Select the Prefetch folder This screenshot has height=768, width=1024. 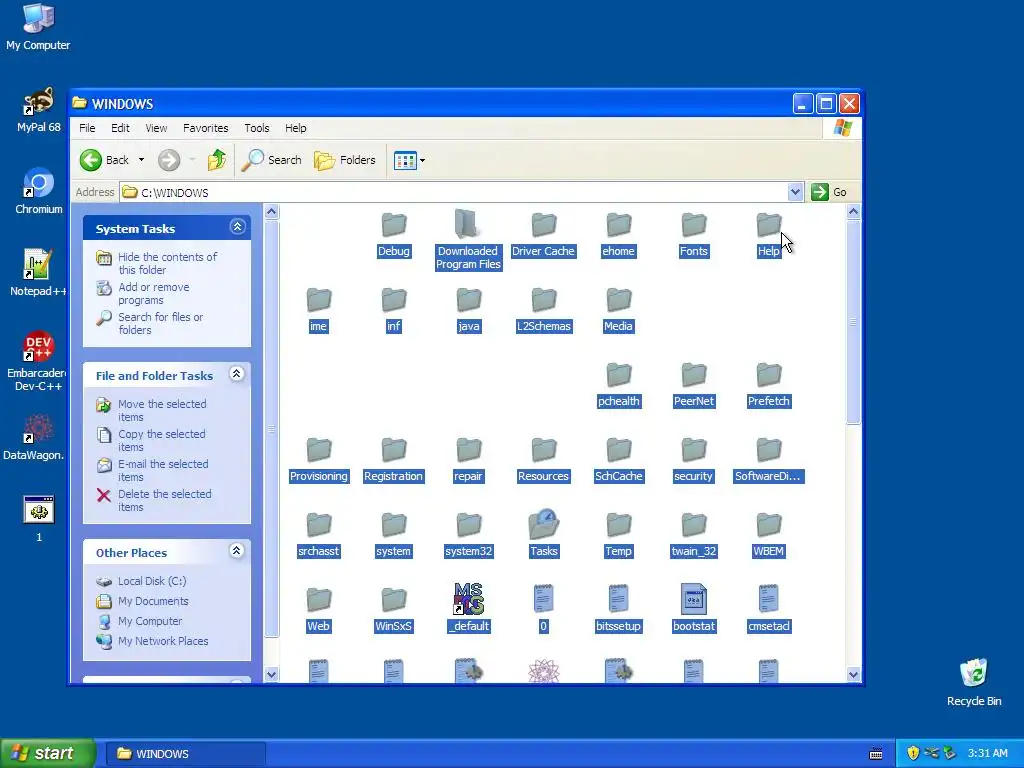(769, 386)
